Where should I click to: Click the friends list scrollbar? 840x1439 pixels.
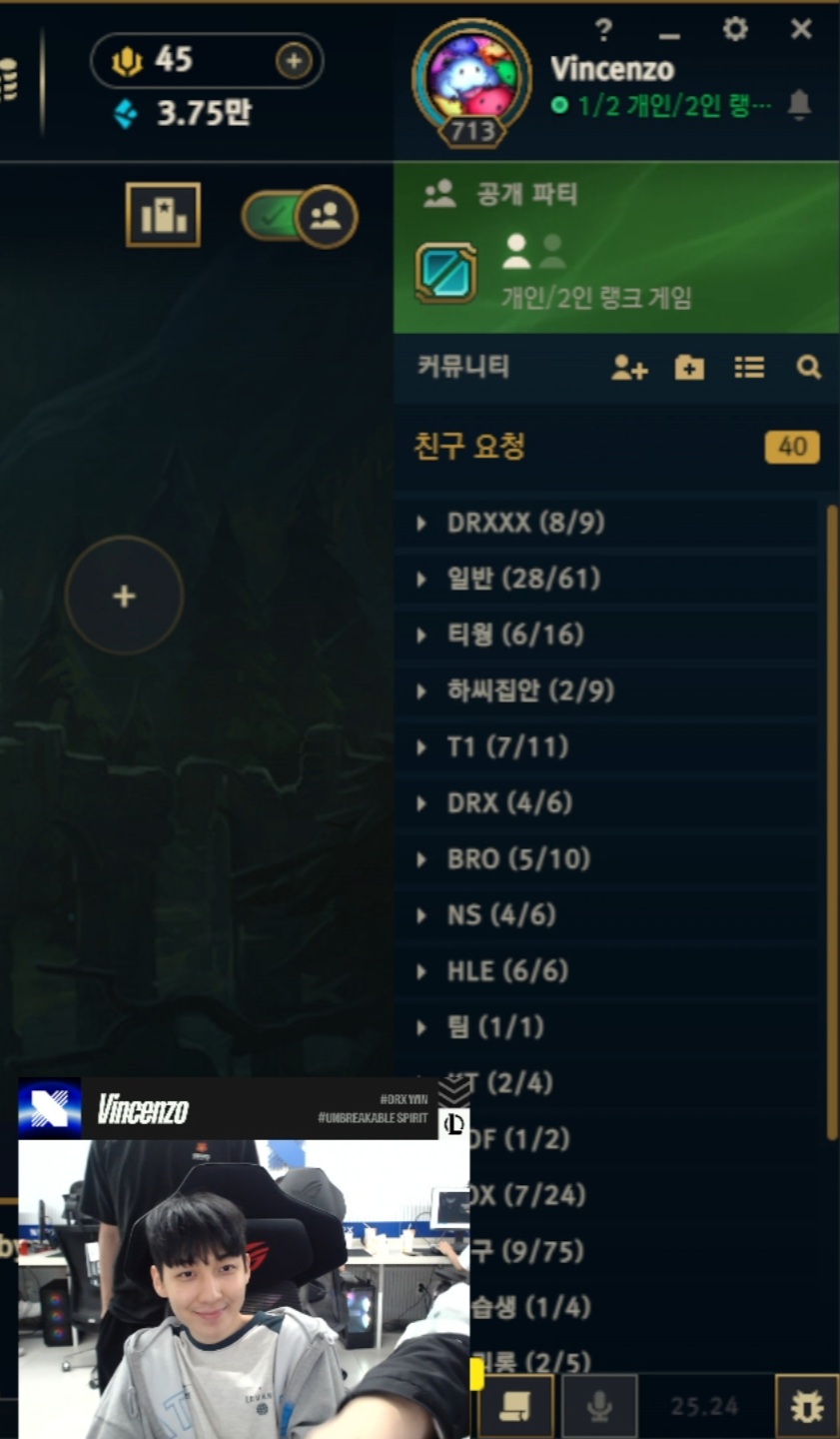coord(831,821)
